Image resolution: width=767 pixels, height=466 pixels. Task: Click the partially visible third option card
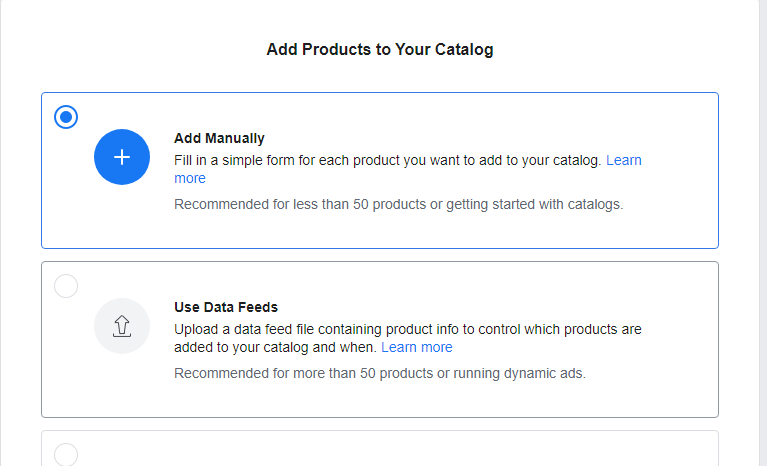tap(380, 448)
